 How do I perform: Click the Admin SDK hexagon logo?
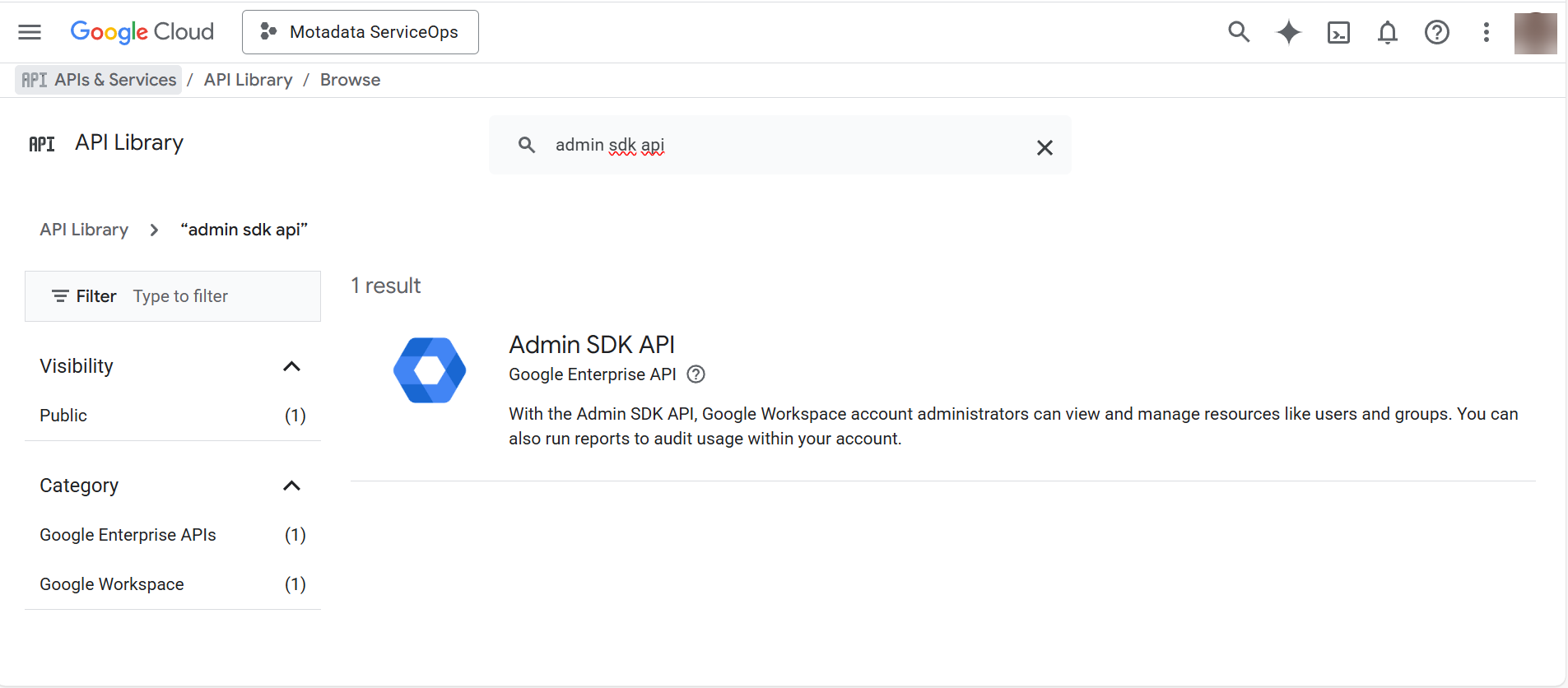pyautogui.click(x=430, y=370)
